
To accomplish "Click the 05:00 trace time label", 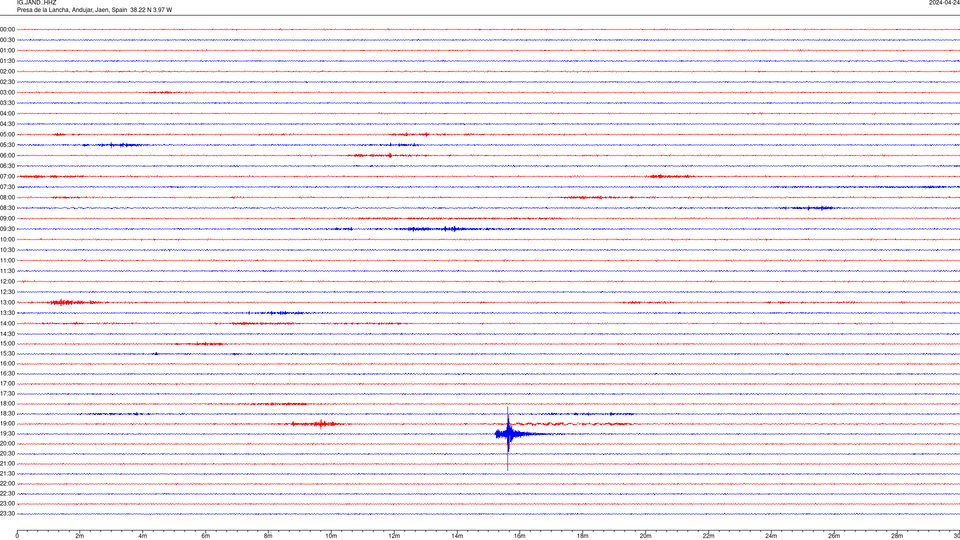I will (x=7, y=134).
